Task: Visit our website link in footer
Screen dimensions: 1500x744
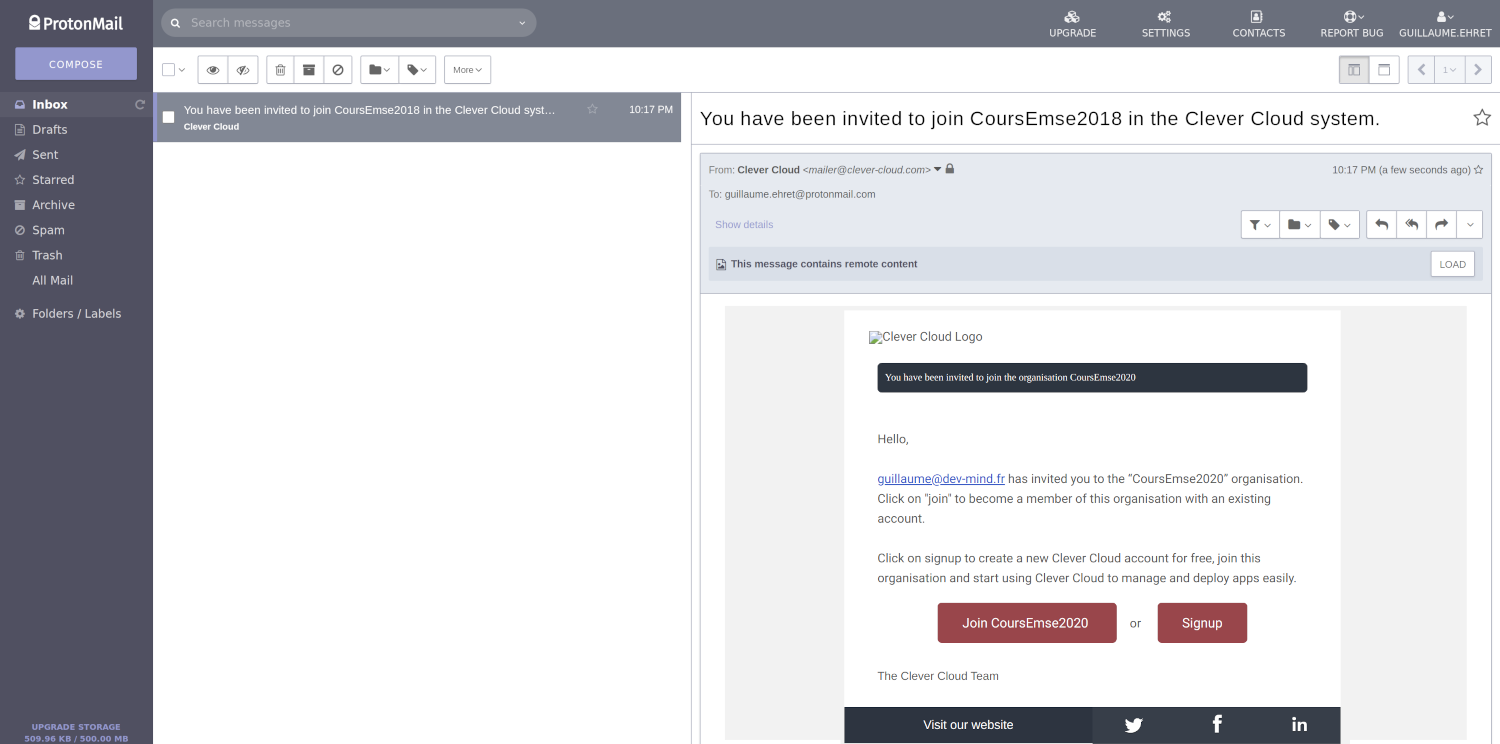Action: [968, 725]
